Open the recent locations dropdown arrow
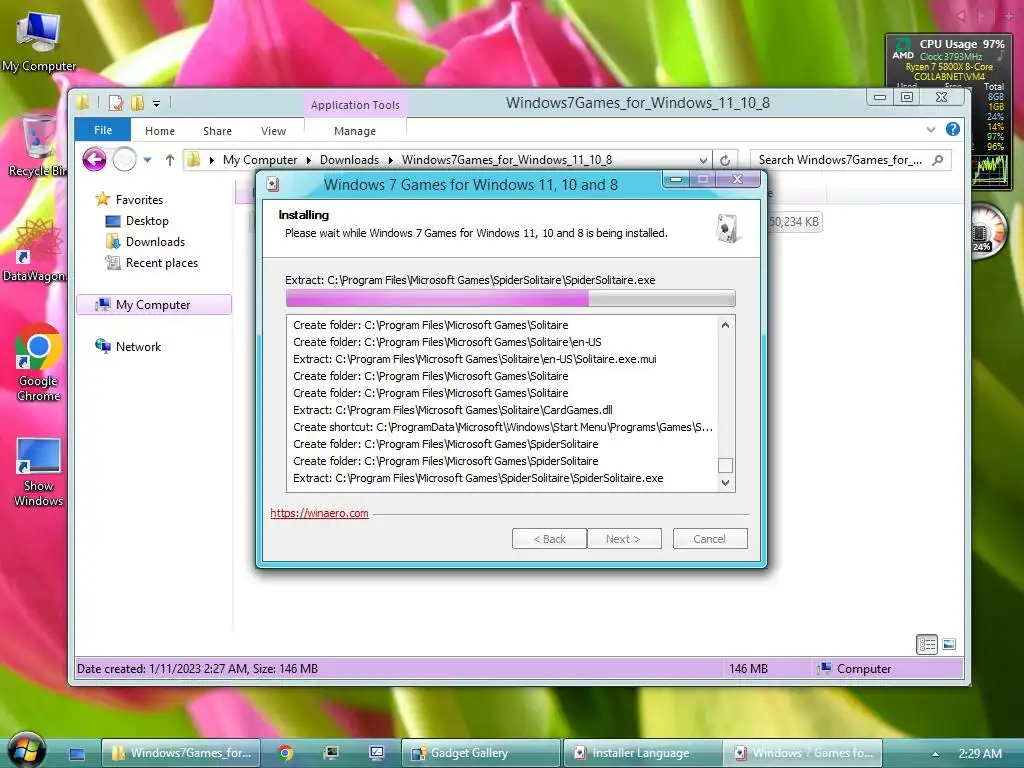Image resolution: width=1024 pixels, height=768 pixels. 148,160
